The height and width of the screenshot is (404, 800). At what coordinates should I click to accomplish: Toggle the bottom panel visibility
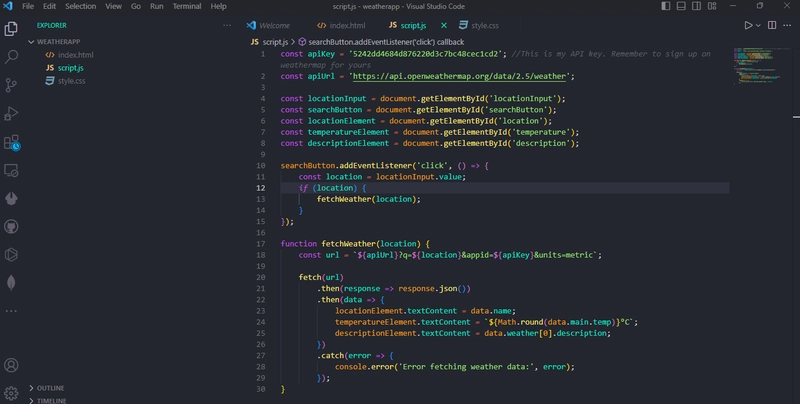(x=681, y=6)
